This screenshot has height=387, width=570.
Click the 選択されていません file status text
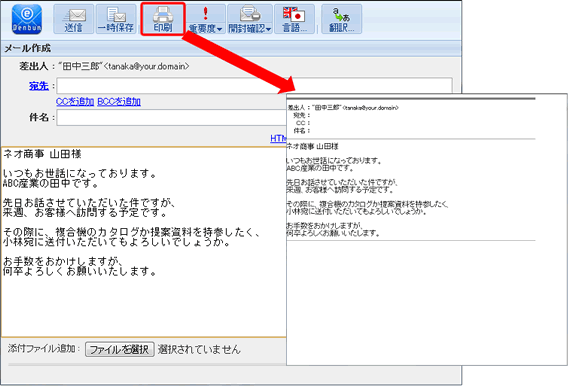199,349
